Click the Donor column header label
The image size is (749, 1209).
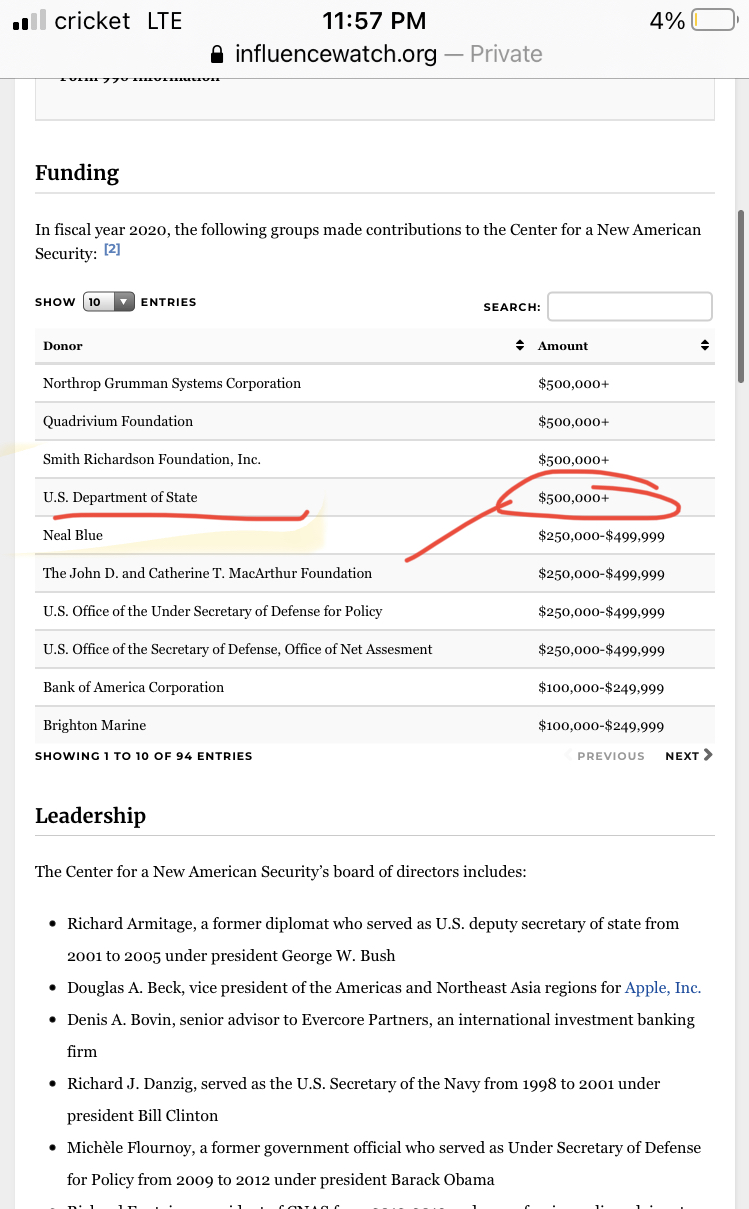click(x=63, y=345)
